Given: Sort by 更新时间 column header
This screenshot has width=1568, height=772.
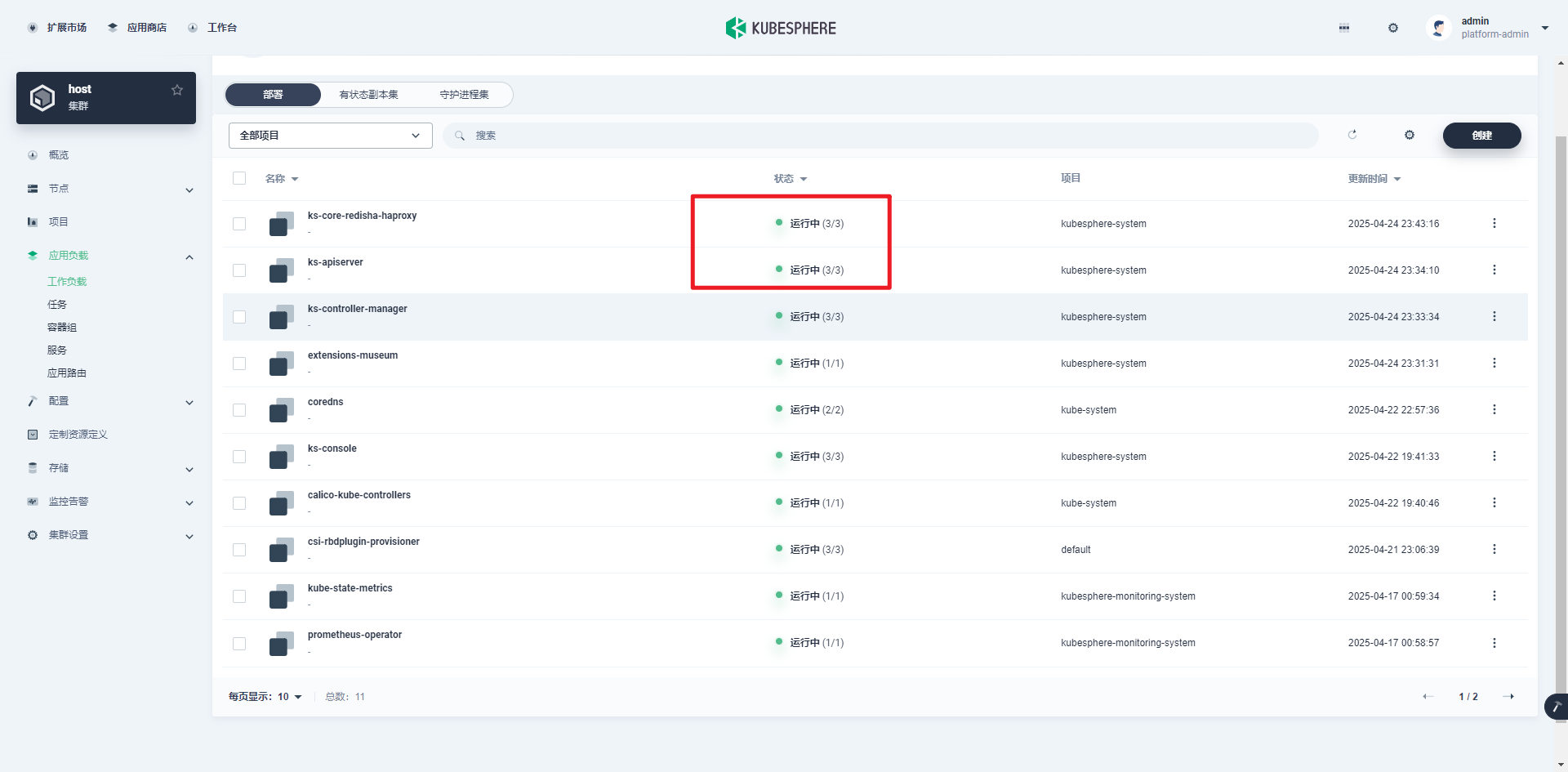Looking at the screenshot, I should coord(1374,179).
